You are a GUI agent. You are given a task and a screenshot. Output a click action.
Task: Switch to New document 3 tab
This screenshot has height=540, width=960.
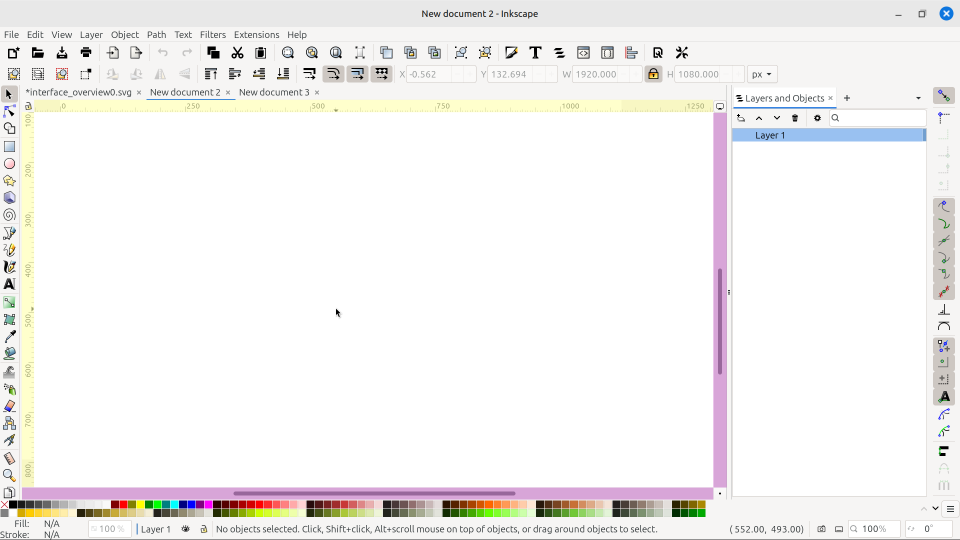[x=274, y=92]
